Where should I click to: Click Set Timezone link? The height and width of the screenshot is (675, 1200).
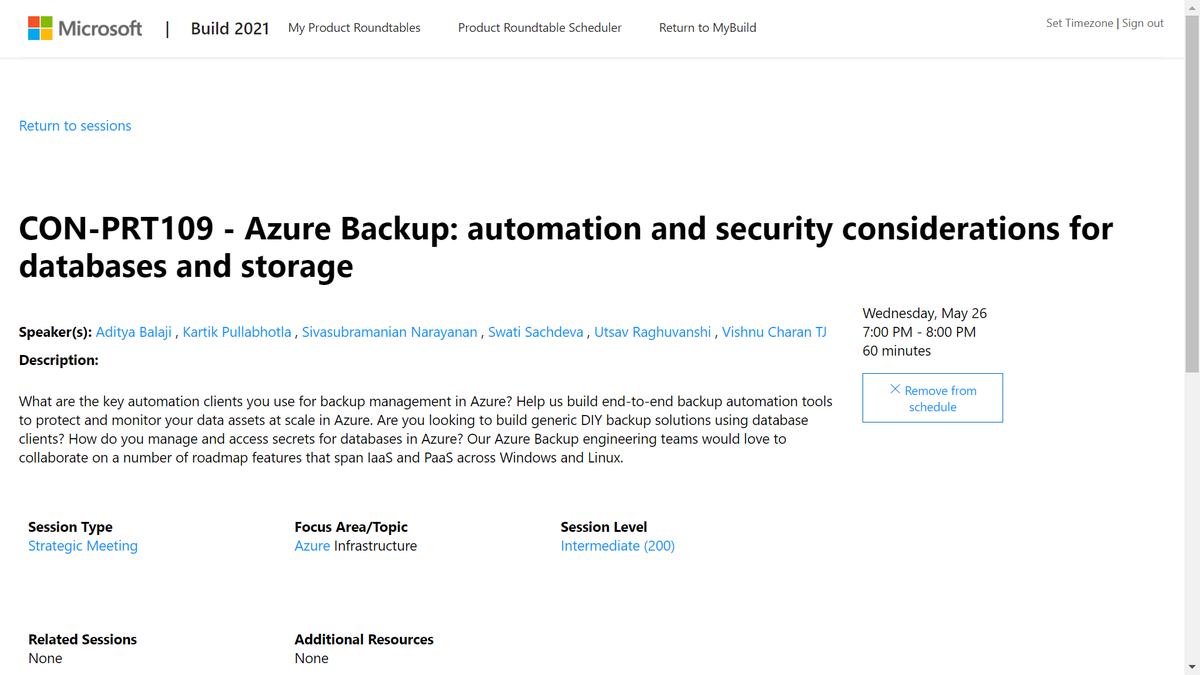pos(1079,23)
